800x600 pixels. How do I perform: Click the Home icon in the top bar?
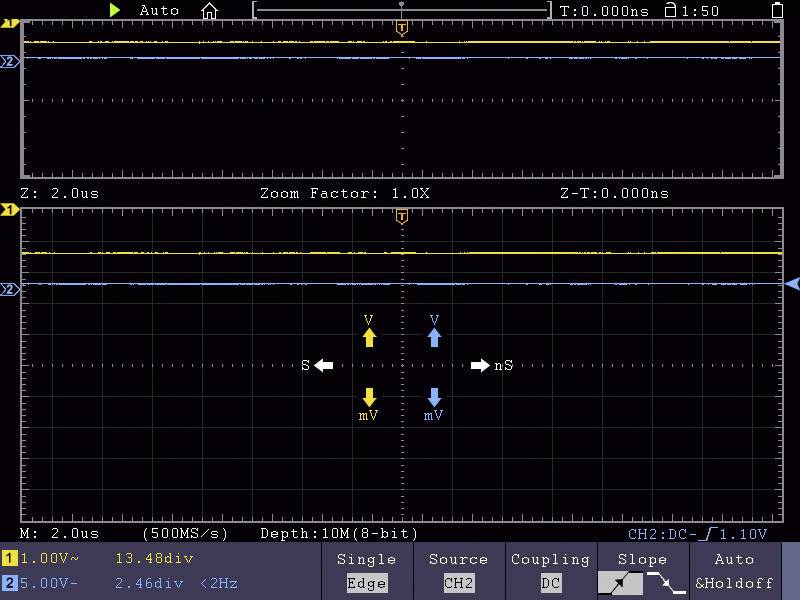pos(208,10)
